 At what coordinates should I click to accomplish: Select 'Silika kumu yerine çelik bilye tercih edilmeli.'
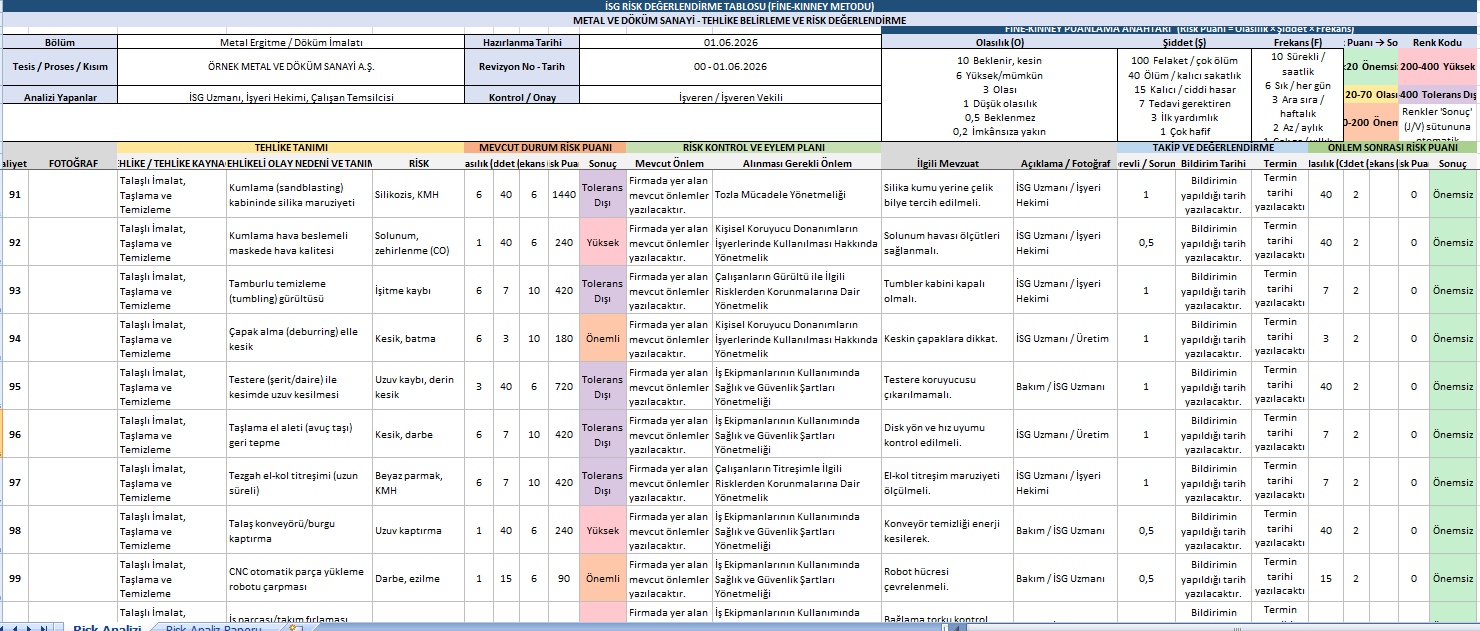click(947, 194)
